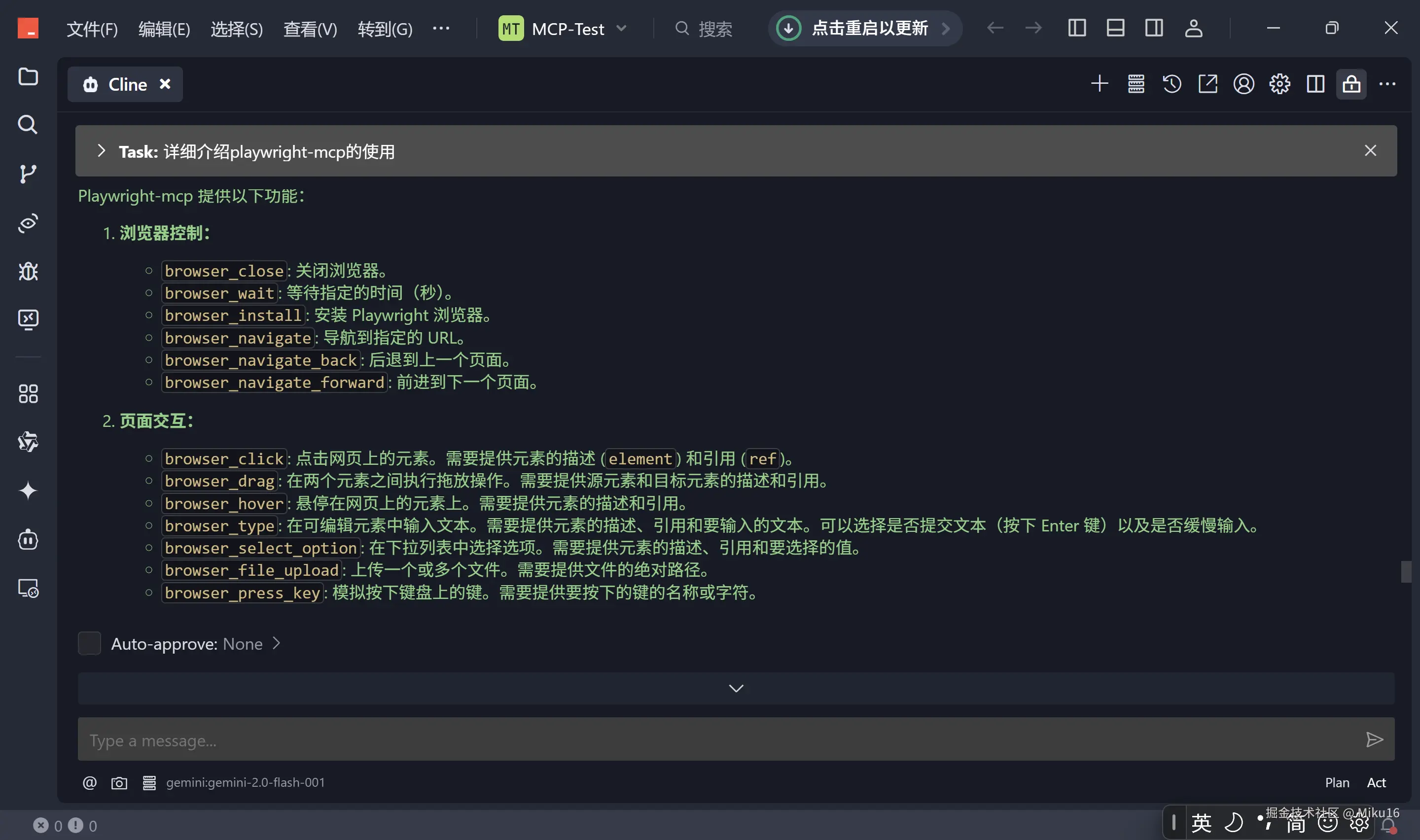The height and width of the screenshot is (840, 1420).
Task: Click the browser_press_key code label
Action: (242, 593)
